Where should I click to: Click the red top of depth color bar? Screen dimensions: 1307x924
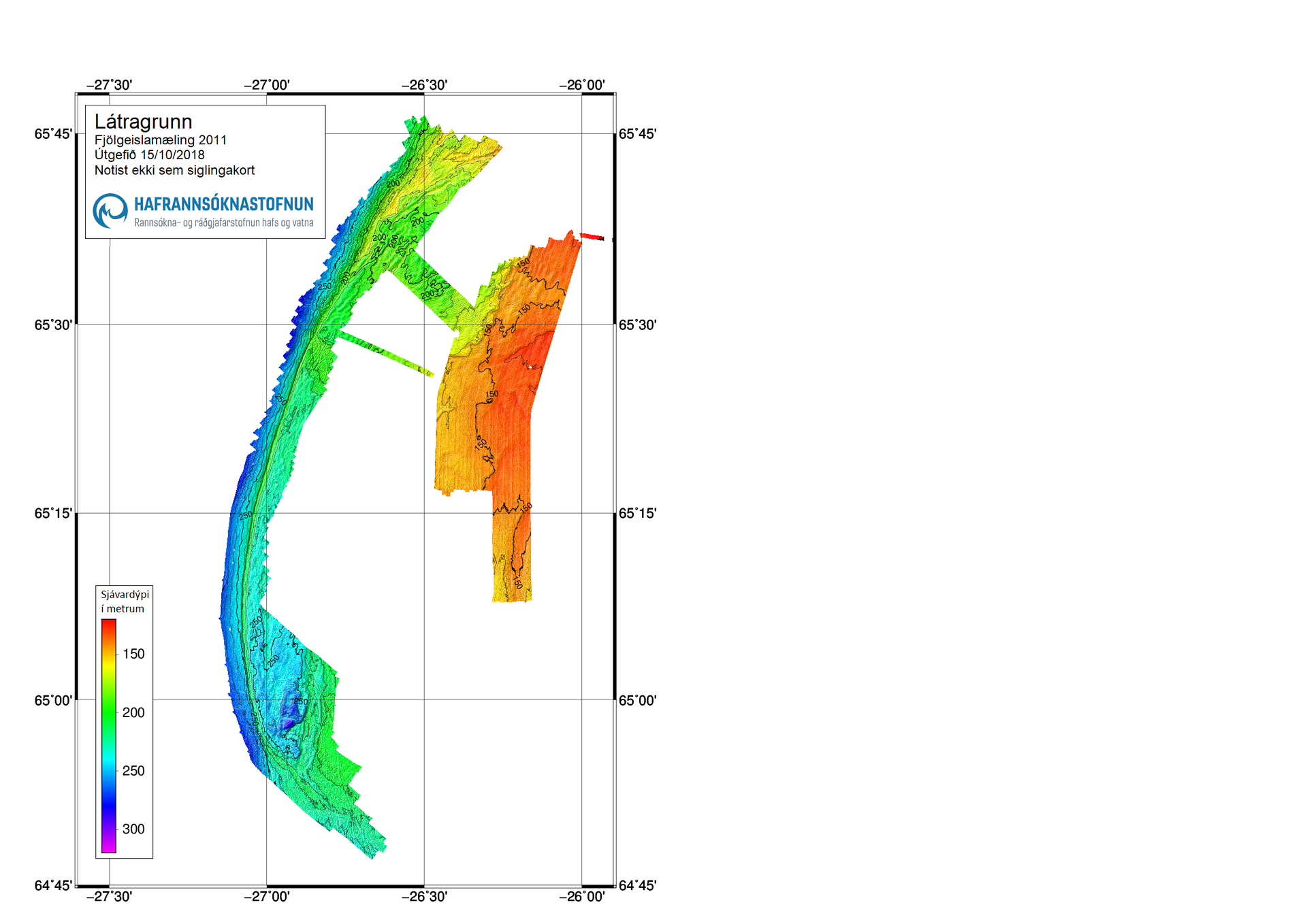108,625
